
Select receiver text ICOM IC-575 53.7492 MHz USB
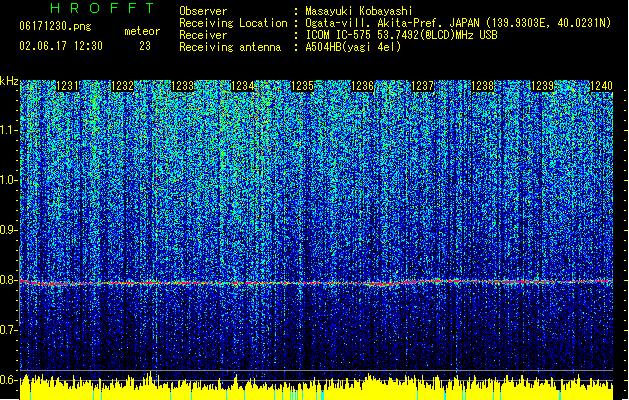click(401, 35)
